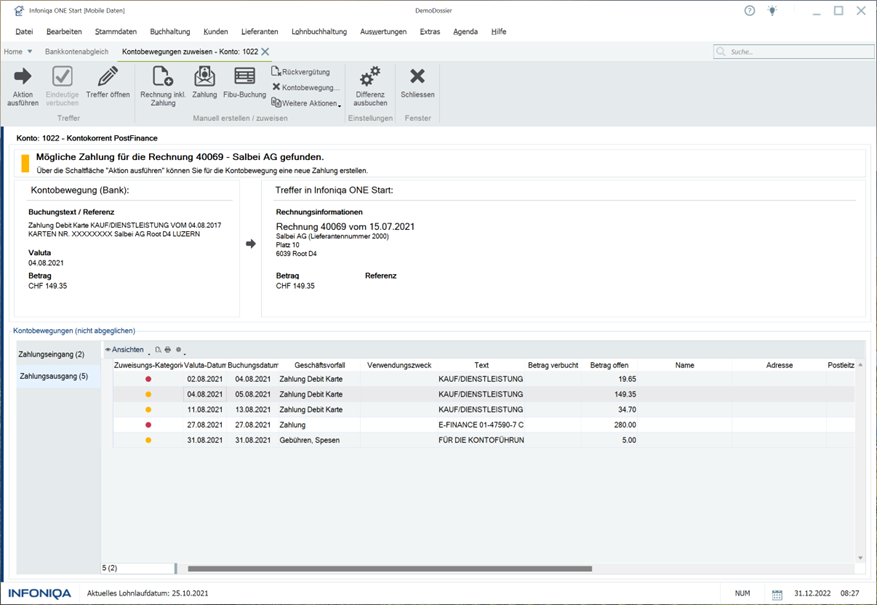Viewport: 877px width, 605px height.
Task: Create Rechnung inkl. Zahlung document icon
Action: tap(162, 77)
